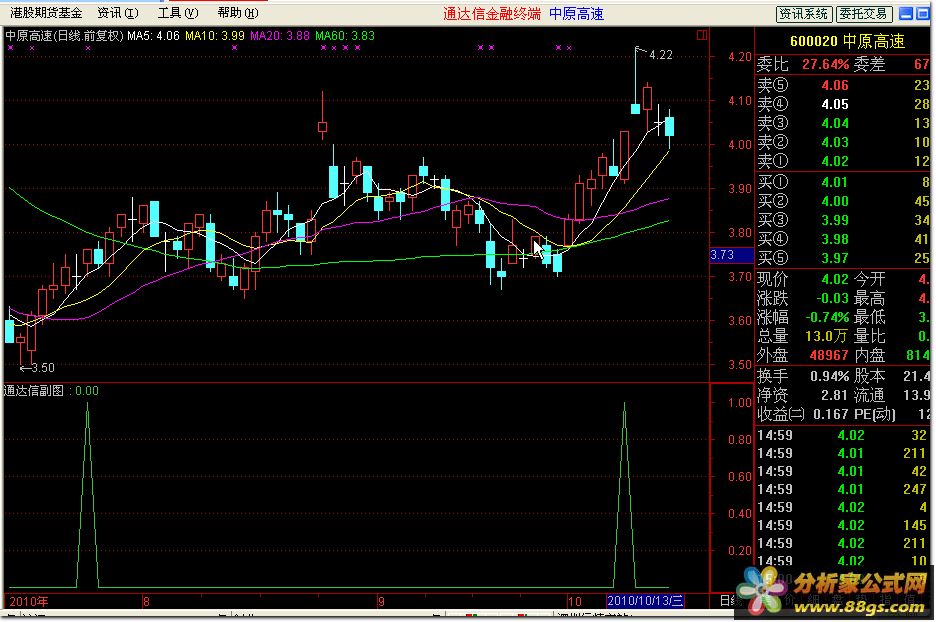Select the chart title 中原高速(日线,前复权)

tap(64, 36)
